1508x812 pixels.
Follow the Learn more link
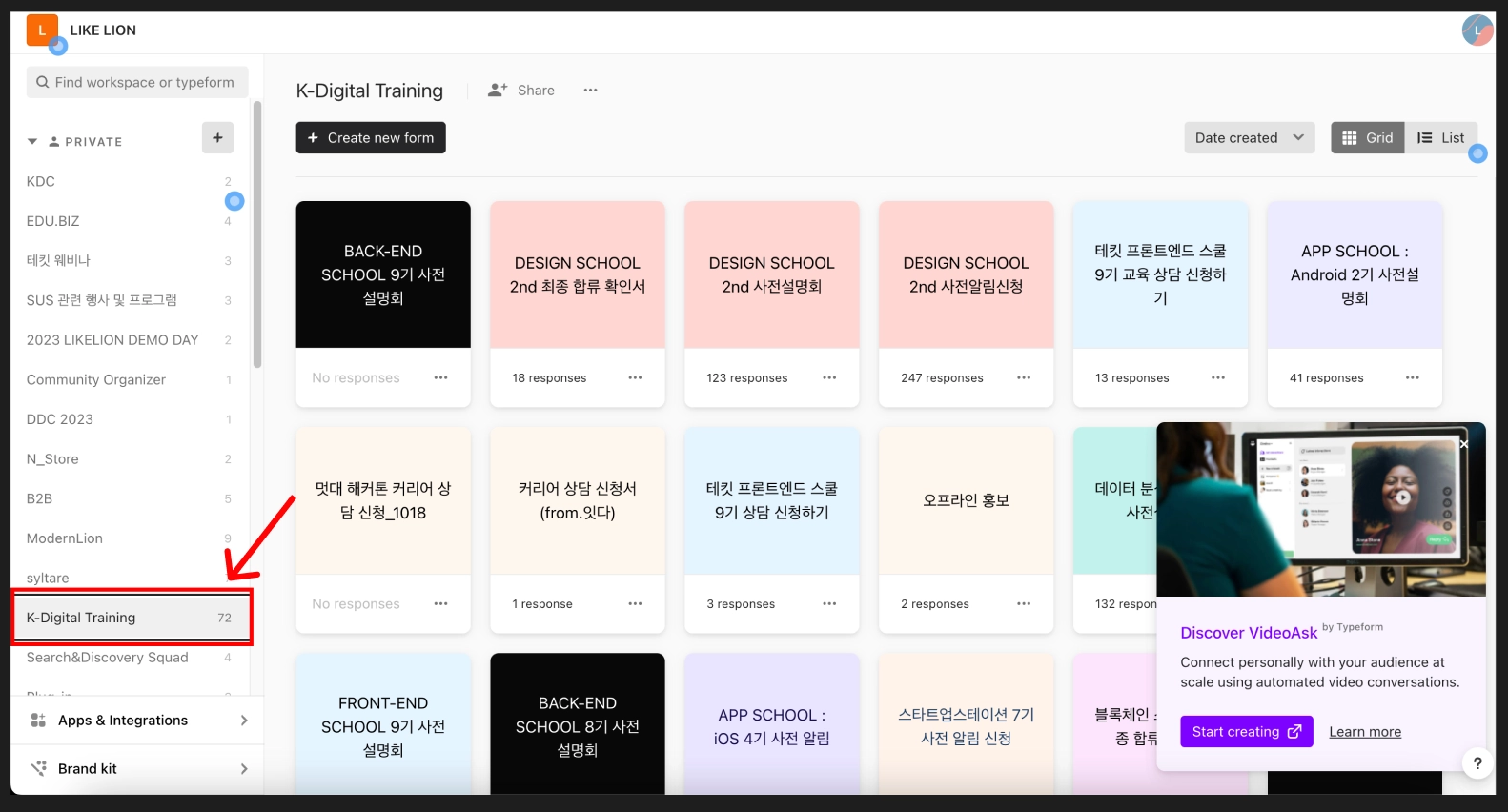point(1365,732)
